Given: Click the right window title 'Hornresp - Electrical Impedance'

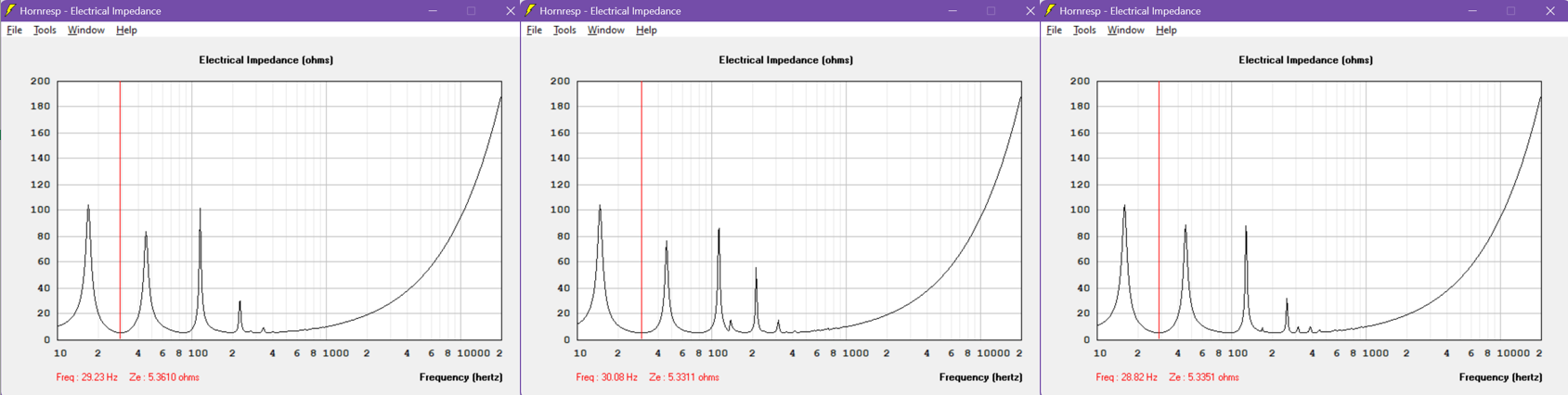Looking at the screenshot, I should 1131,11.
